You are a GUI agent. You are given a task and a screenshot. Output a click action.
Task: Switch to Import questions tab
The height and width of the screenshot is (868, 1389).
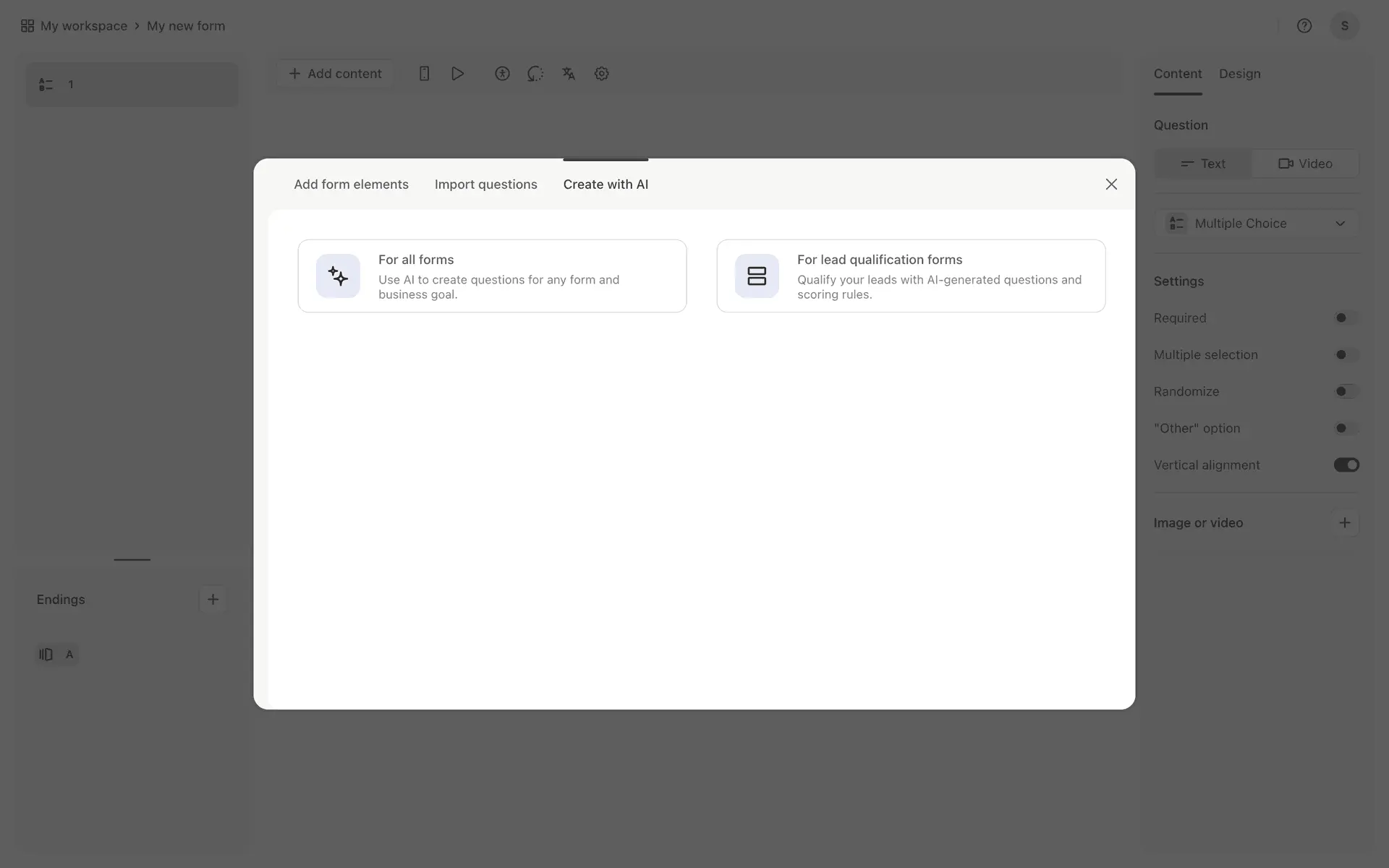pos(485,184)
